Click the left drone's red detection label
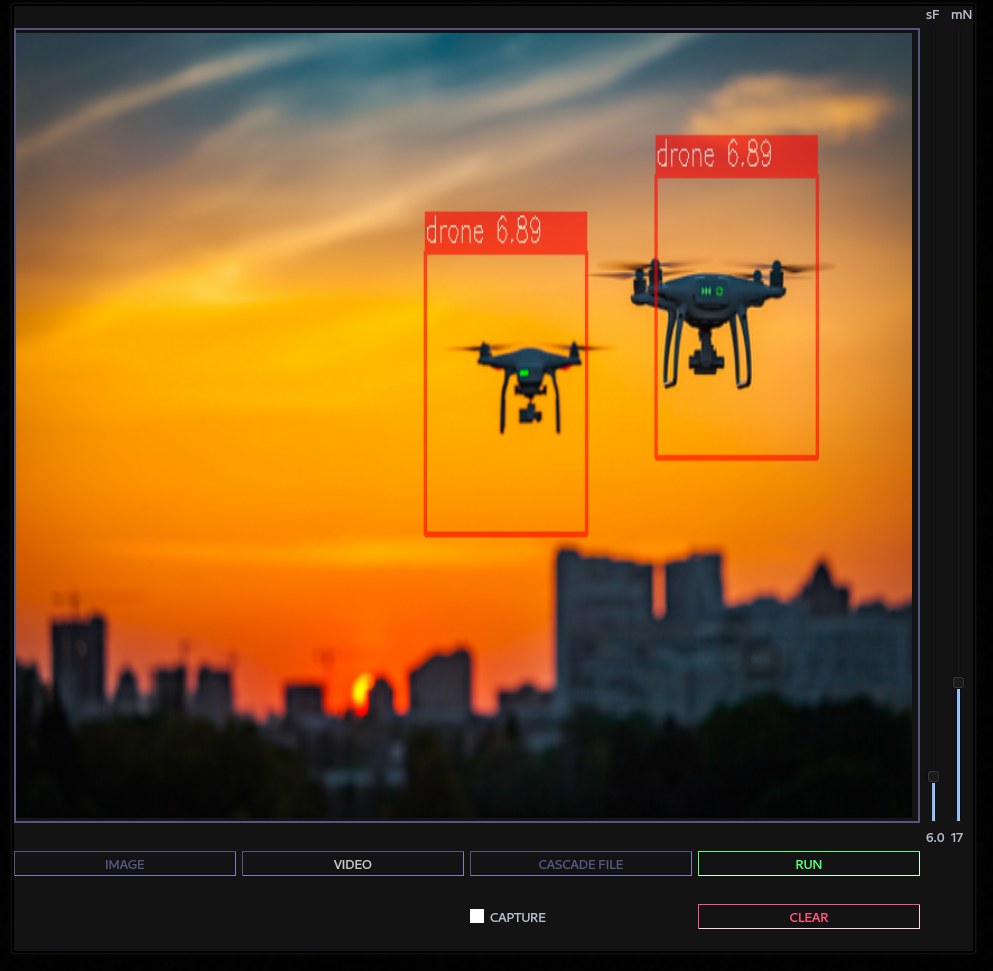 coord(505,232)
